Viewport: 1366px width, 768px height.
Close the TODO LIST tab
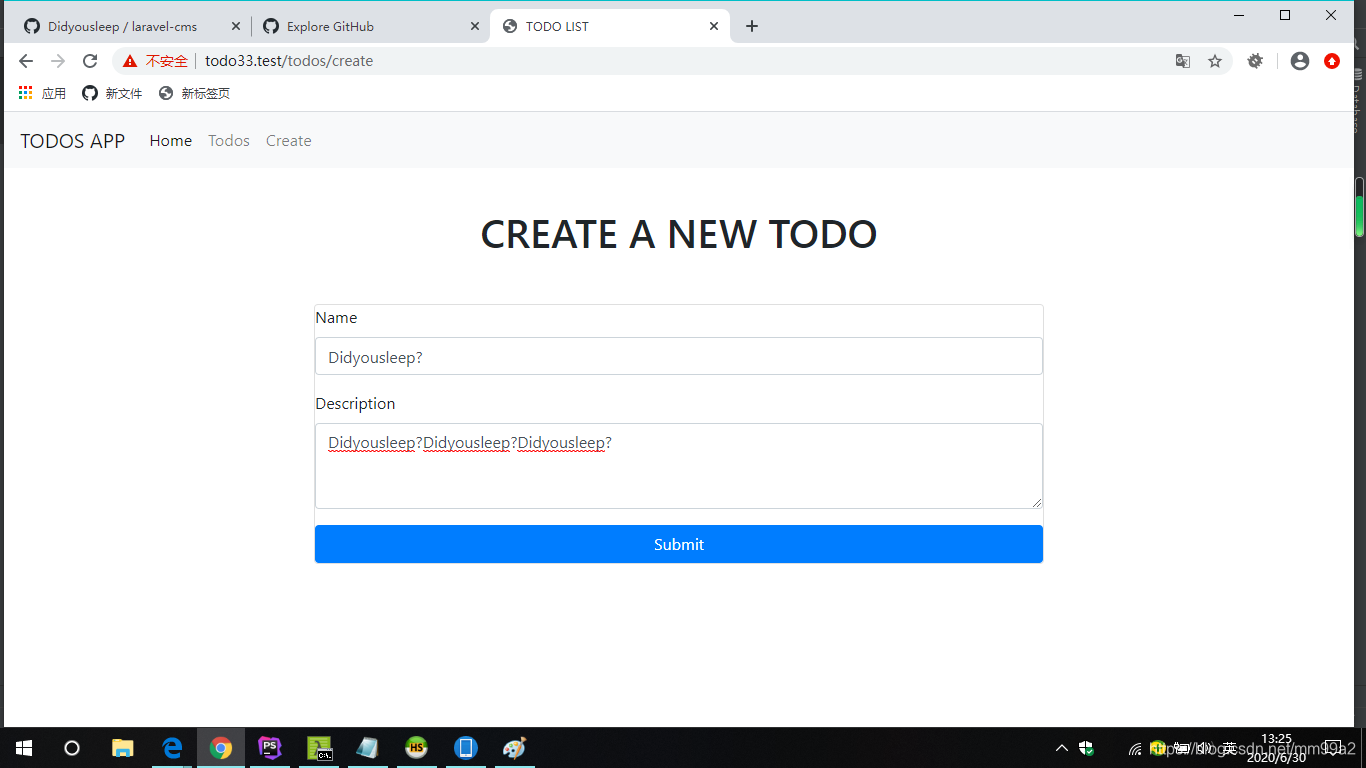click(714, 26)
